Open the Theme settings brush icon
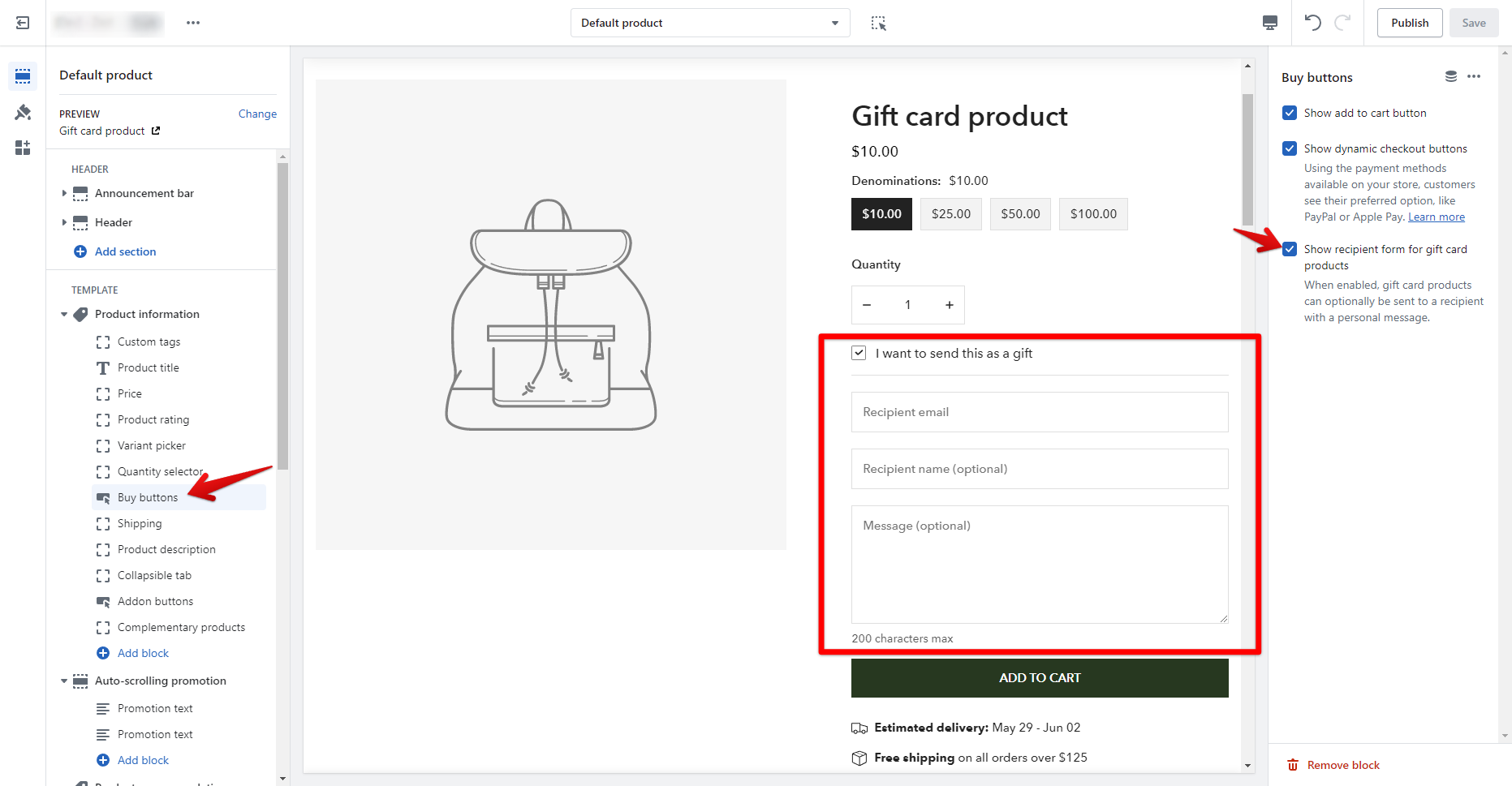1512x786 pixels. click(x=23, y=112)
